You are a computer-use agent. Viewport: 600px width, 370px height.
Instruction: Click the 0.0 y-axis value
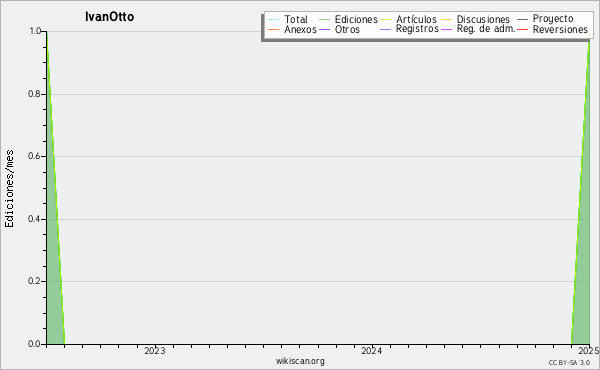click(x=34, y=344)
